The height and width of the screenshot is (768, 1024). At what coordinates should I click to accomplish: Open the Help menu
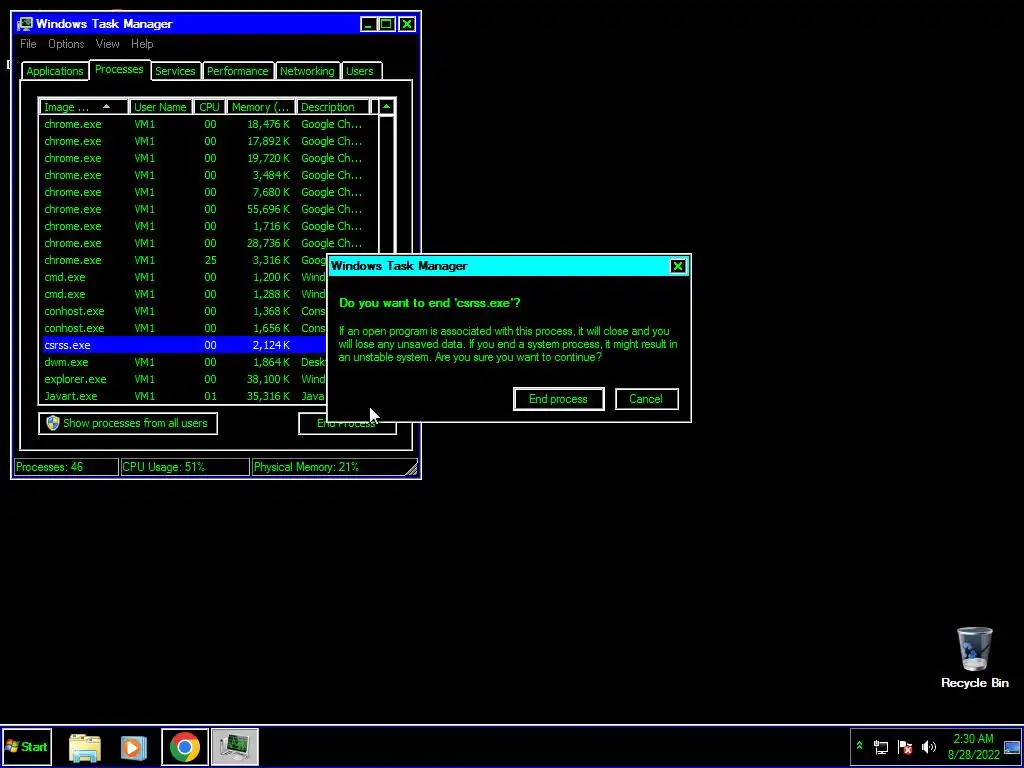click(x=142, y=44)
